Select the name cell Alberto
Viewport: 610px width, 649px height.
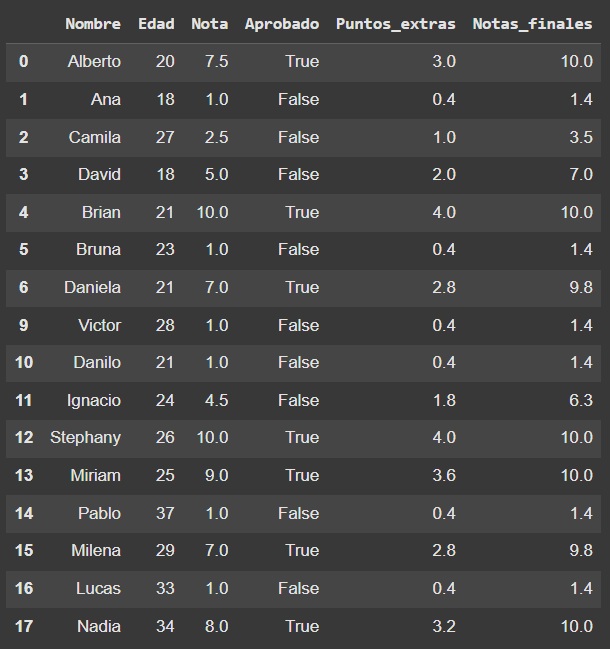(x=94, y=62)
